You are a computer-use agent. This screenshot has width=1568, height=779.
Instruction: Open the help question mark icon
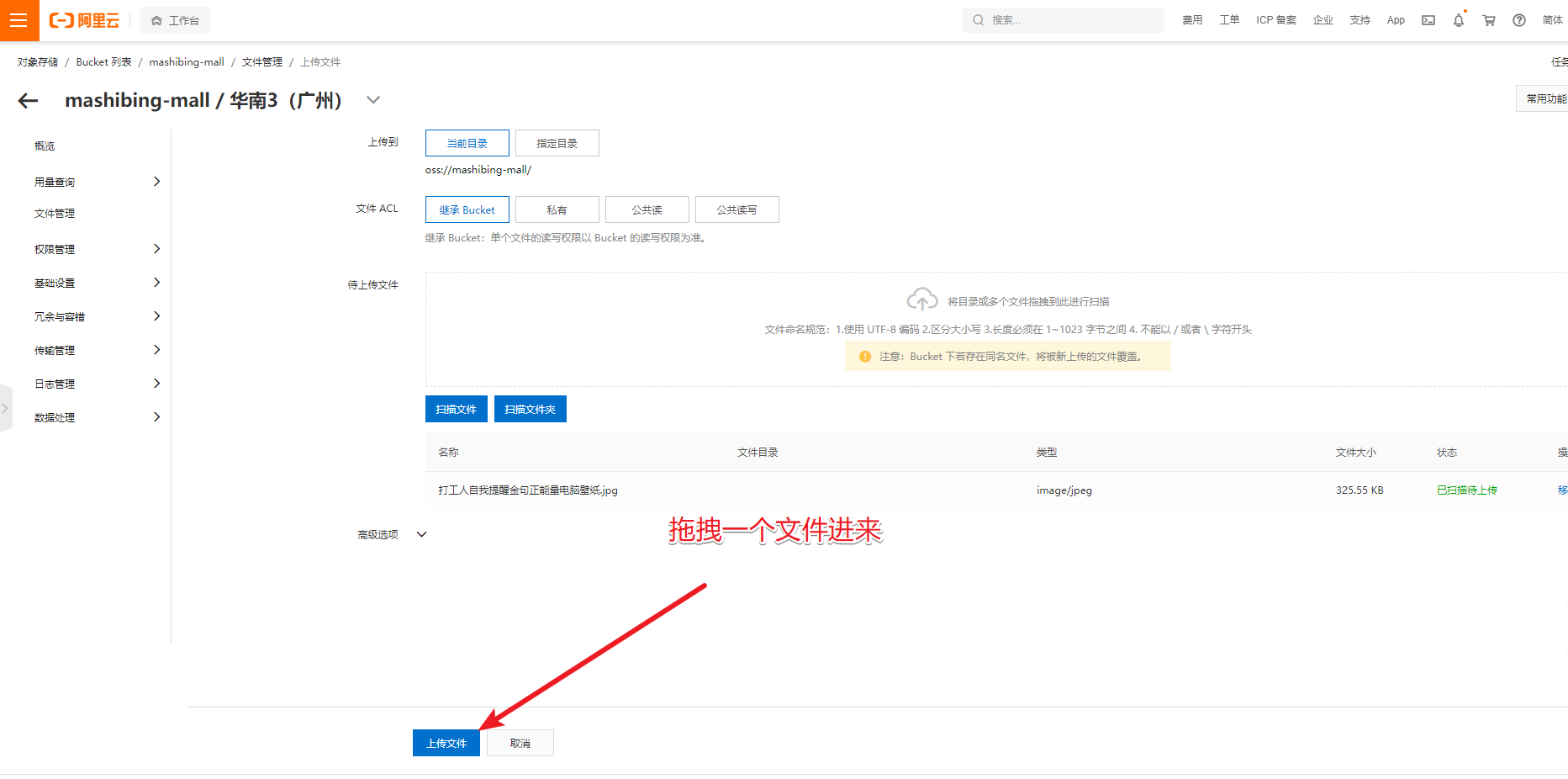1519,20
